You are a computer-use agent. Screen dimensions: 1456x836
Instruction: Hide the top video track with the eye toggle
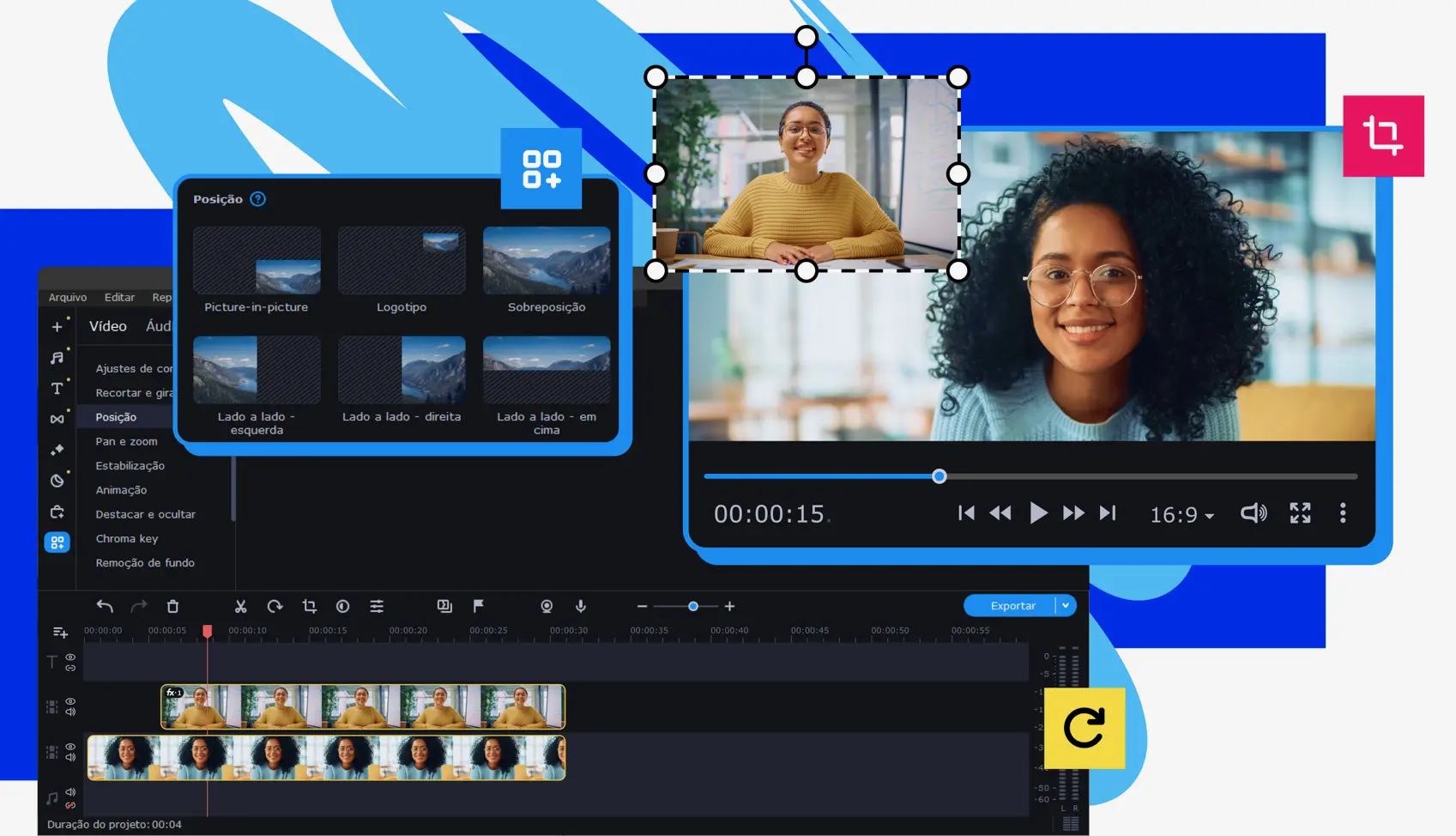point(69,701)
